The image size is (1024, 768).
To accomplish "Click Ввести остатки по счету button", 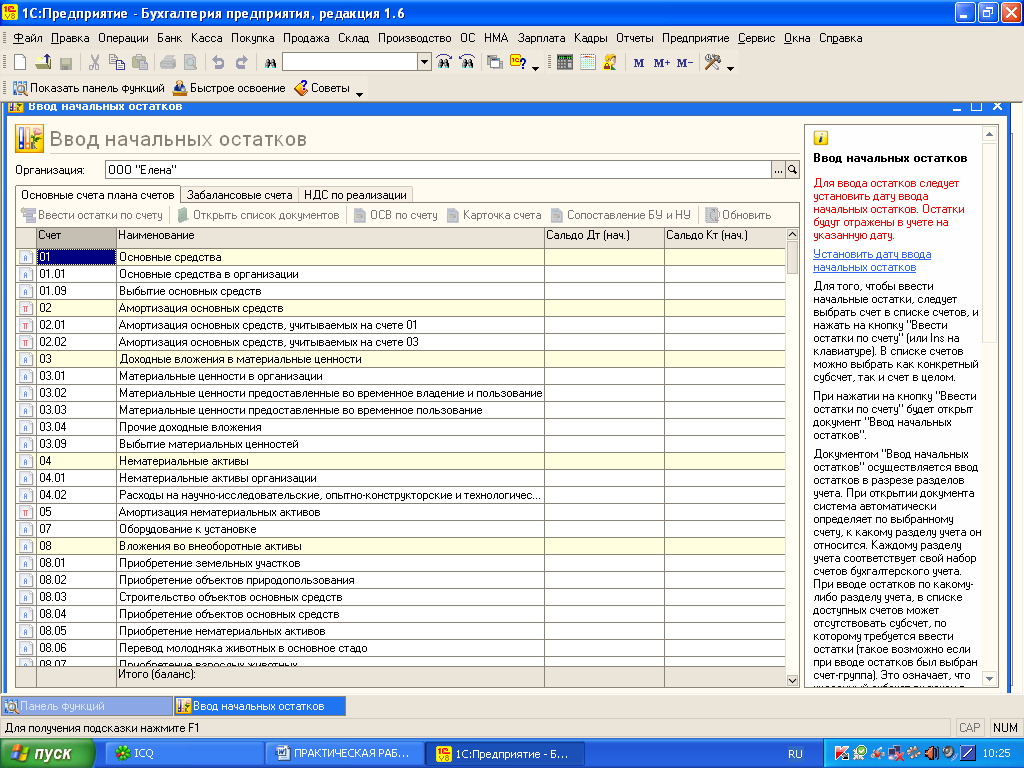I will click(91, 215).
